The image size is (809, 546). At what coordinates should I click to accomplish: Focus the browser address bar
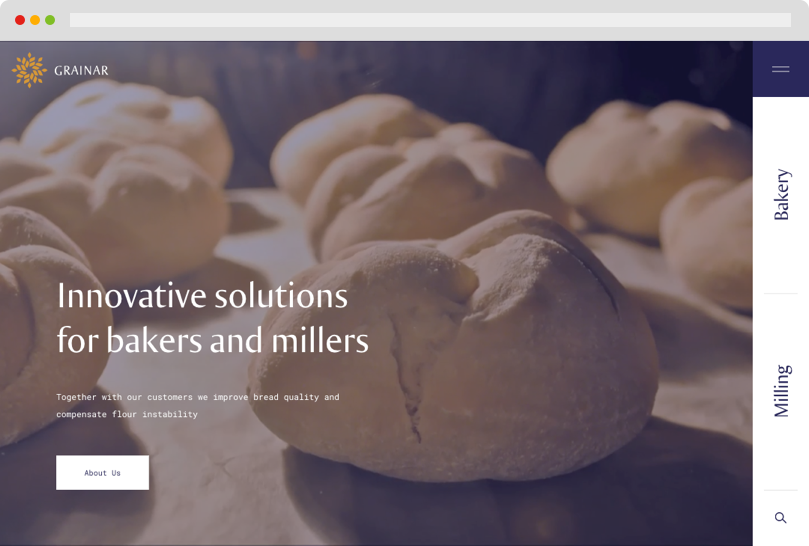[x=430, y=20]
